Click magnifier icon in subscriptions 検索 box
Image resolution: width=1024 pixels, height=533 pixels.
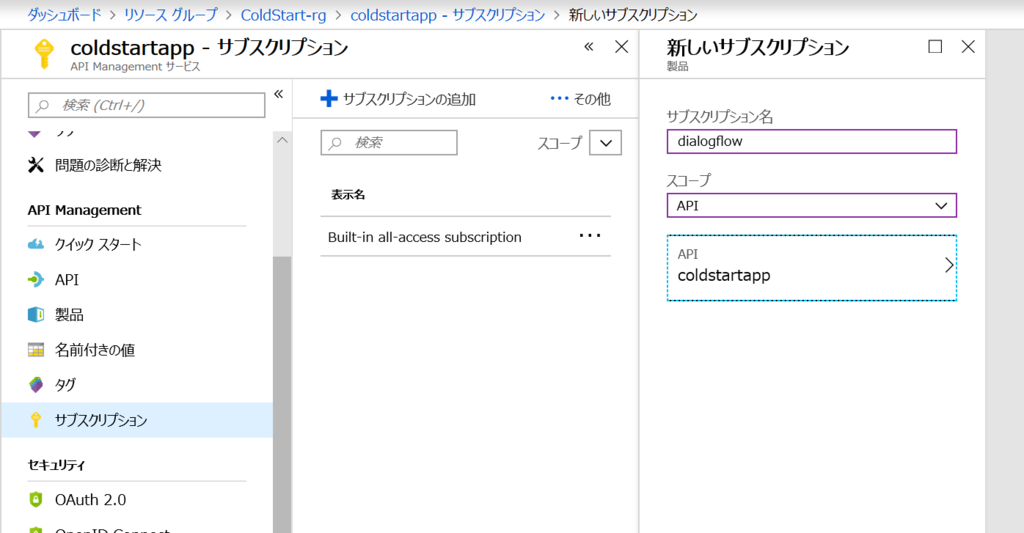(336, 142)
